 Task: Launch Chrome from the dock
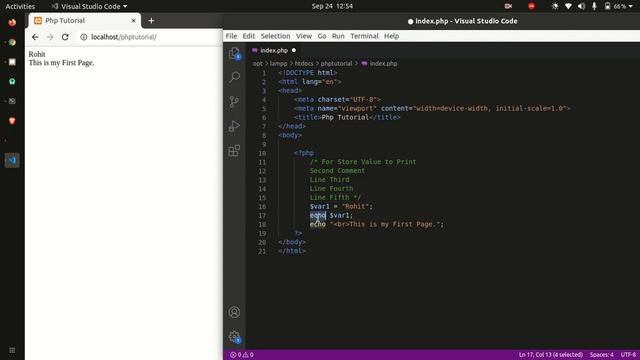coord(12,42)
